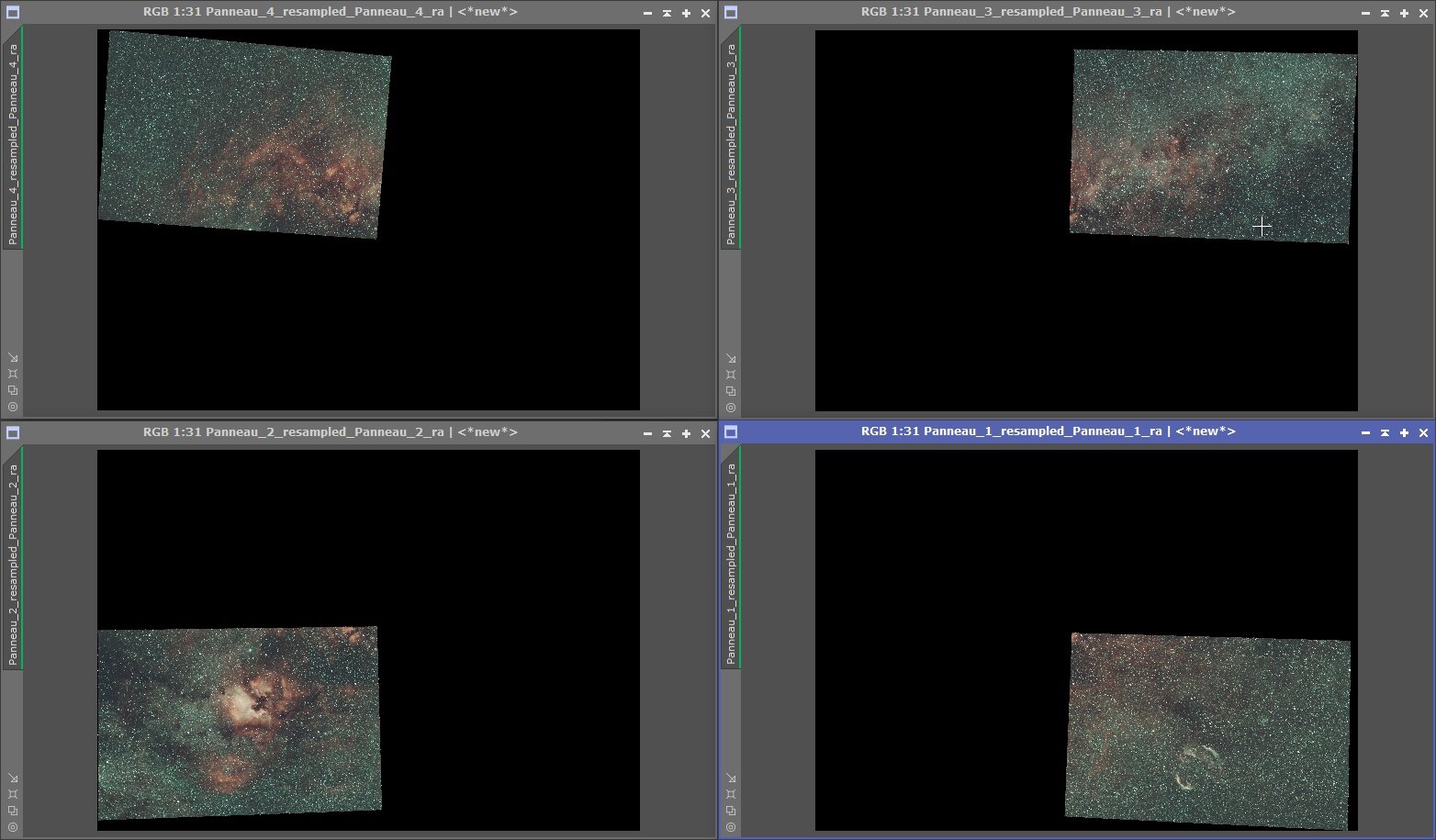Click overlapping-squares duplicate icon in Panneau_1 window
The image size is (1436, 840).
tap(731, 811)
